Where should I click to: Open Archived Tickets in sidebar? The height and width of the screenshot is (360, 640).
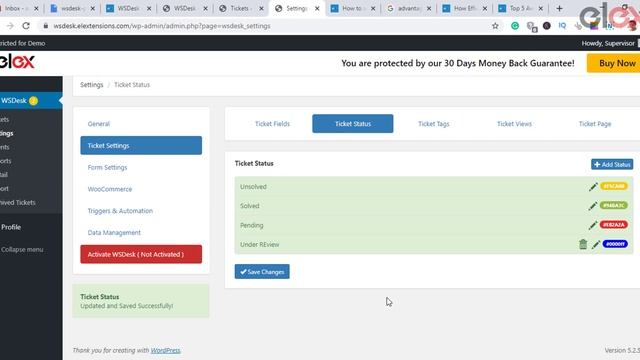click(x=18, y=202)
